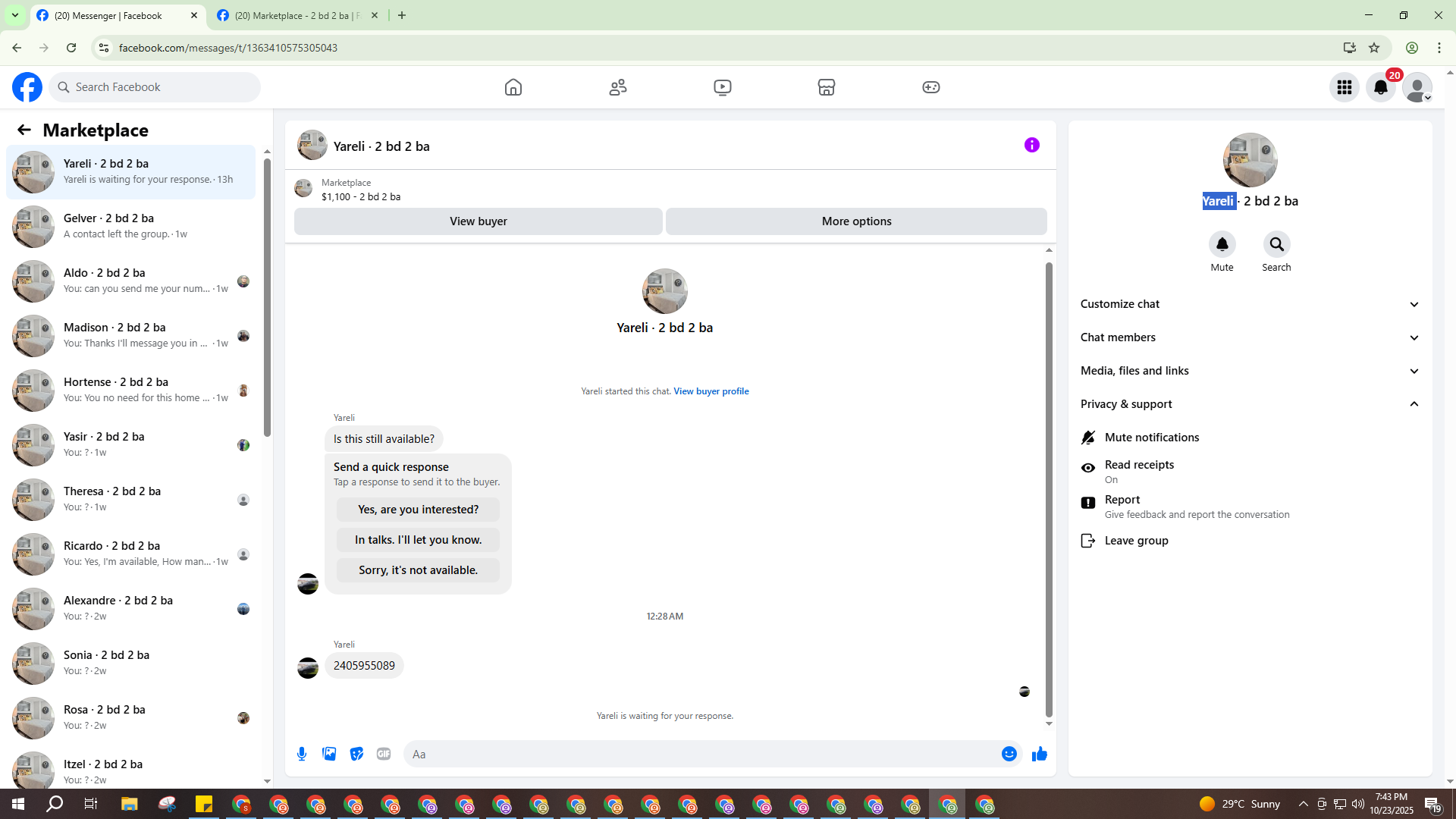Viewport: 1456px width, 819px height.
Task: Mute the chat with bell button
Action: (1222, 245)
